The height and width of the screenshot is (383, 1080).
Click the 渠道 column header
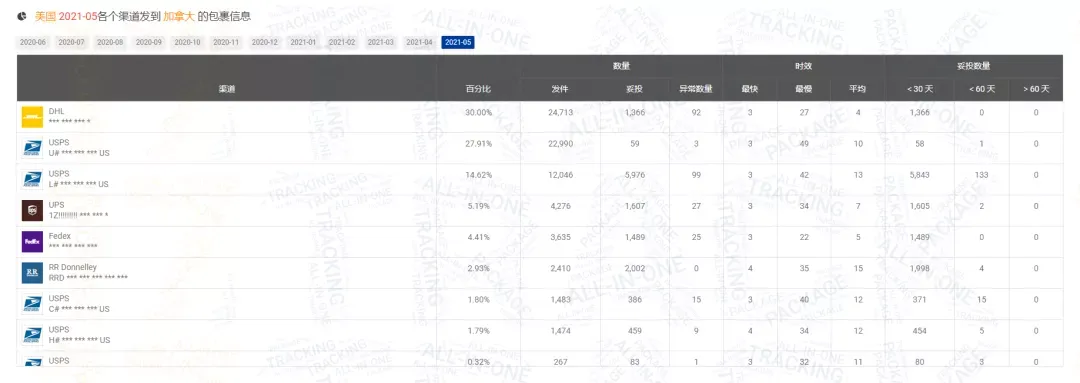click(227, 89)
